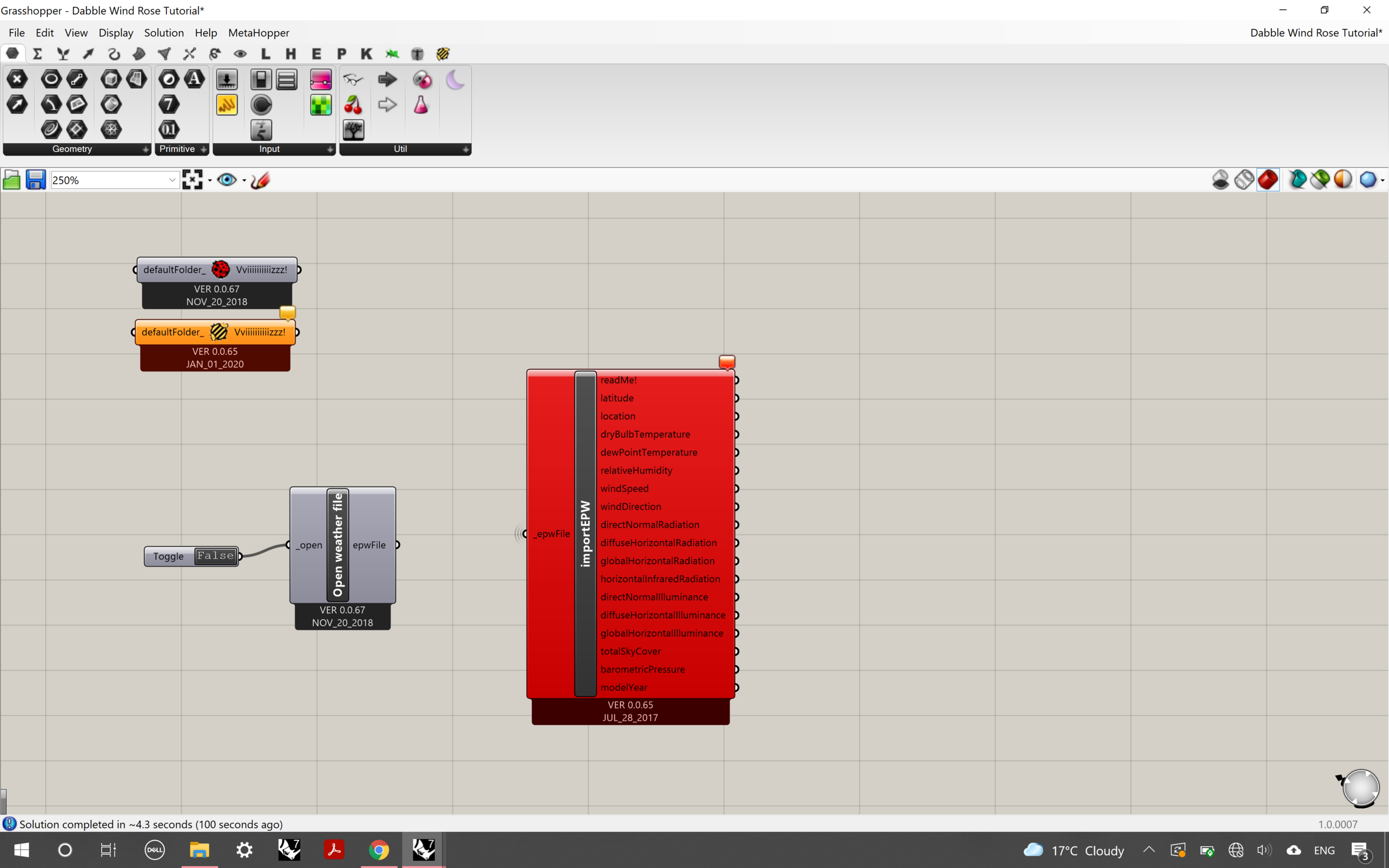Click the red error balloon on importEPW

[x=727, y=362]
